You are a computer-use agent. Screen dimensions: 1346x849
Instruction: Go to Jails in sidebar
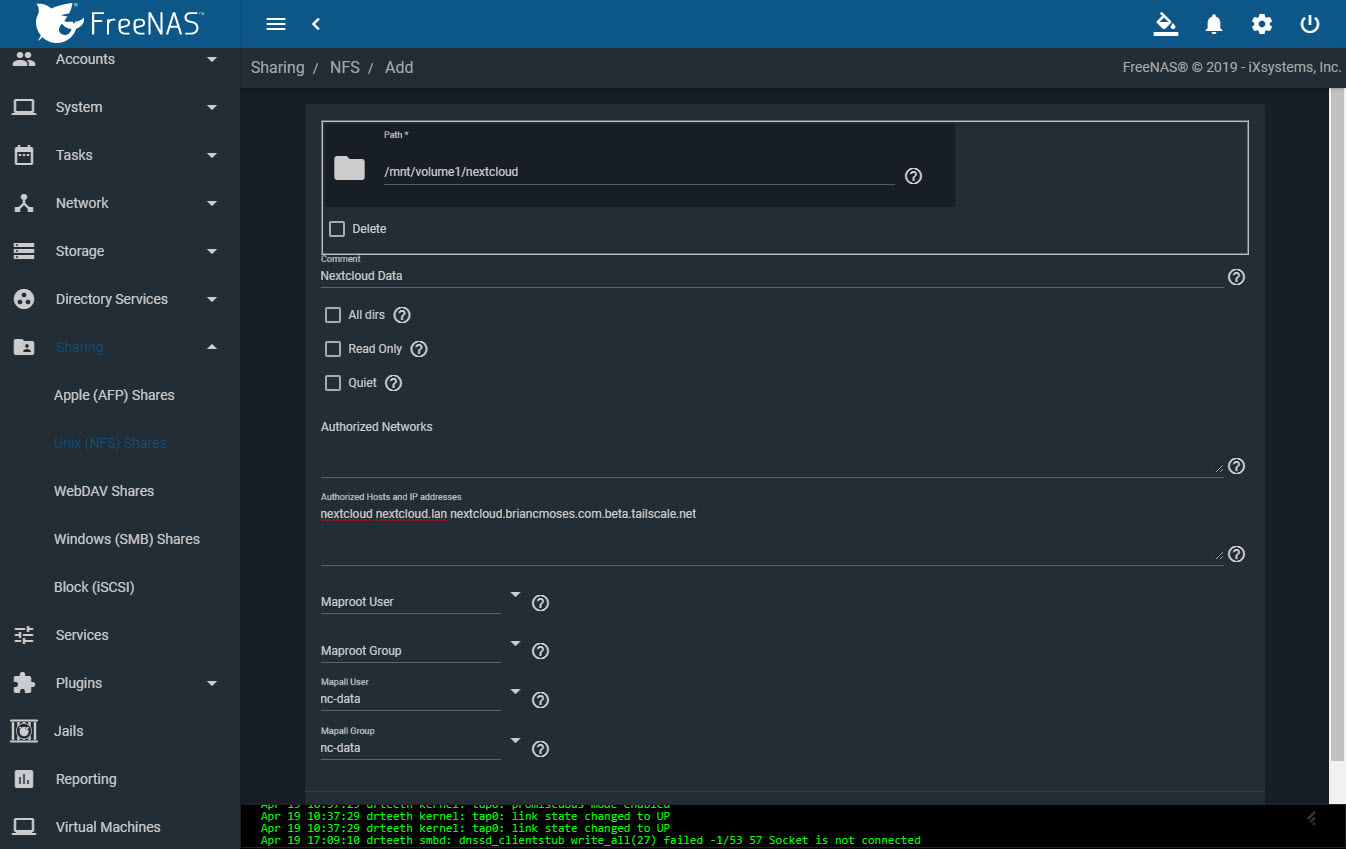69,731
